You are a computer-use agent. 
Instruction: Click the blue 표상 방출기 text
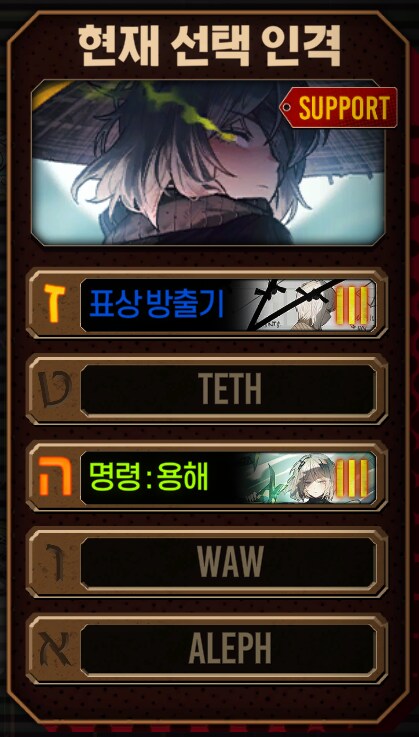click(157, 304)
